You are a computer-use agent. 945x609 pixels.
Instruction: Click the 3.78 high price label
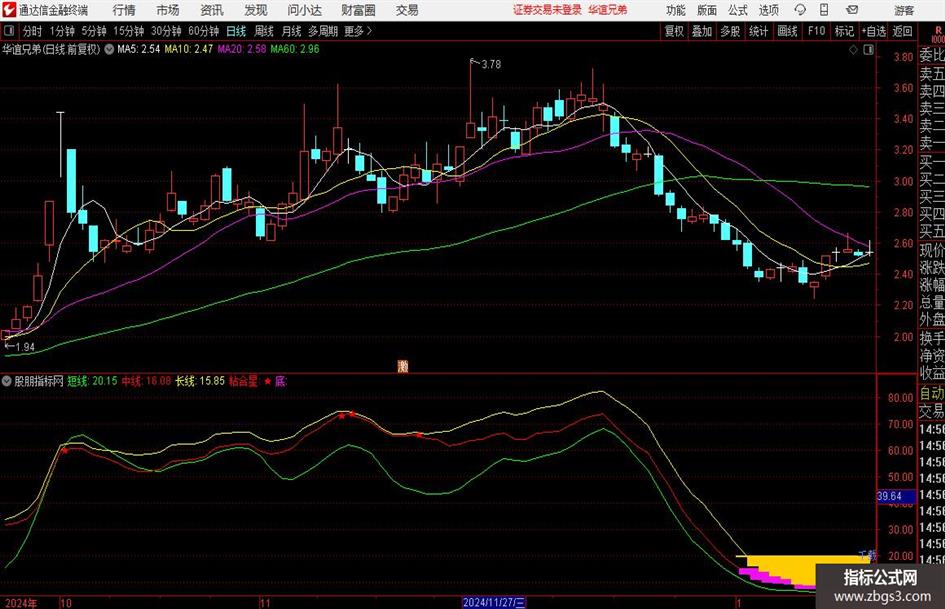click(x=491, y=64)
